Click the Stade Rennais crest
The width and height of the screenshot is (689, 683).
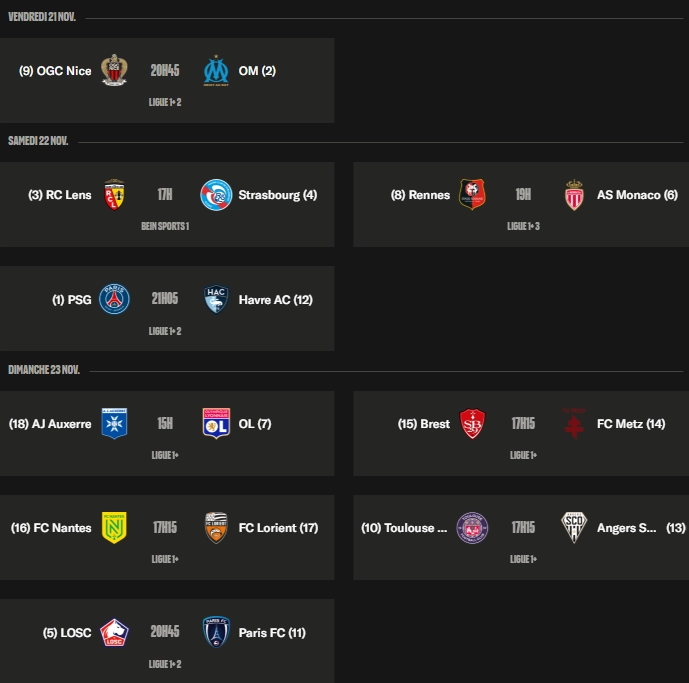coord(472,195)
